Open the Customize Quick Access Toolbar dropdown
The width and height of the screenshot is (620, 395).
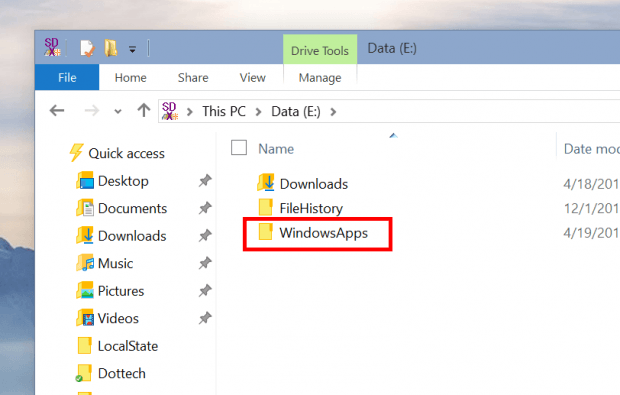[x=132, y=50]
